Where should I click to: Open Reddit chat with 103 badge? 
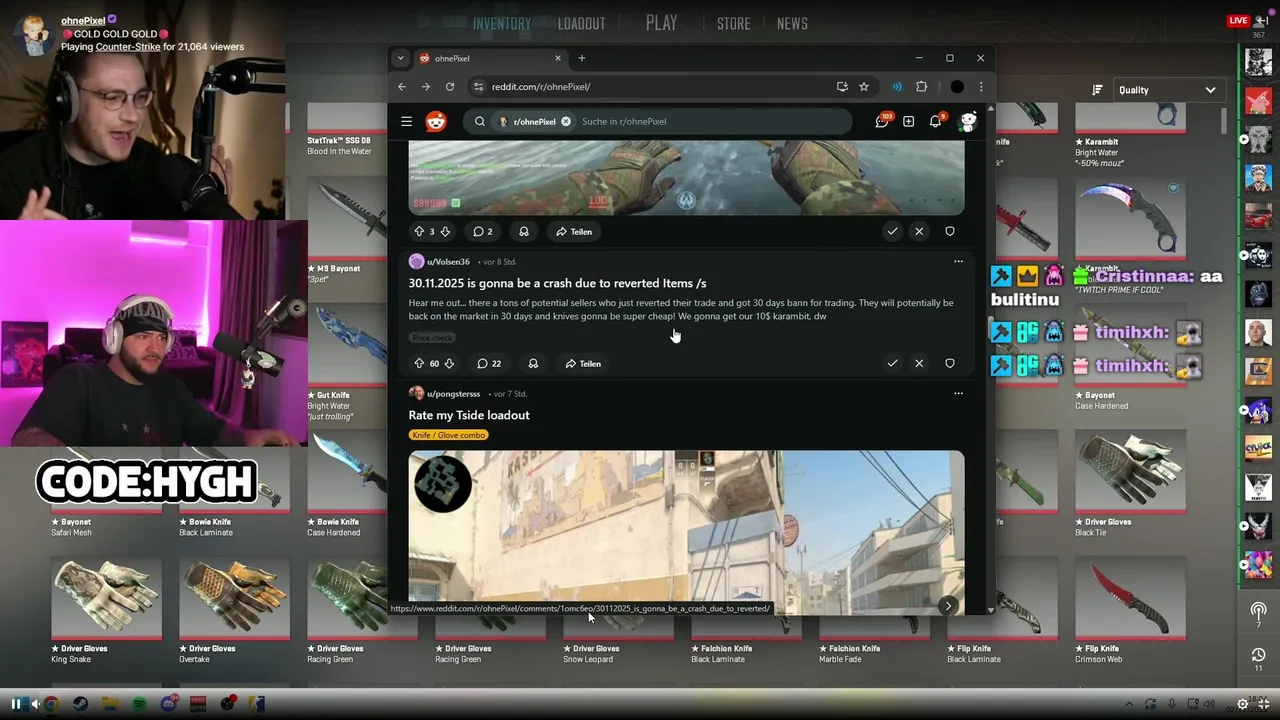point(883,120)
